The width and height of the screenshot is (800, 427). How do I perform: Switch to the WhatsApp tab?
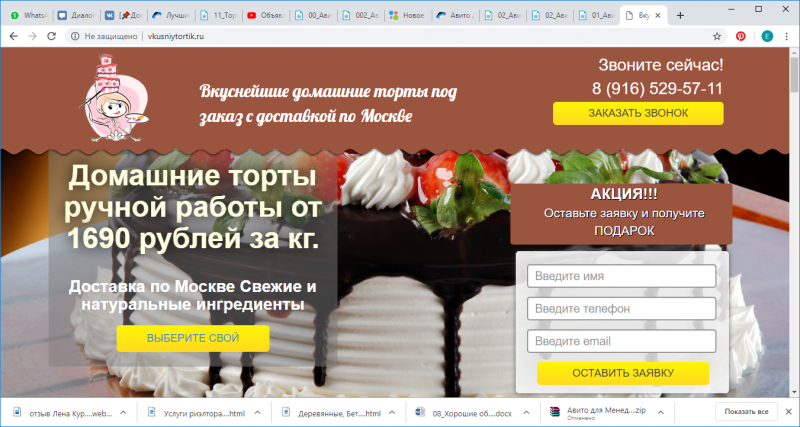(x=29, y=16)
